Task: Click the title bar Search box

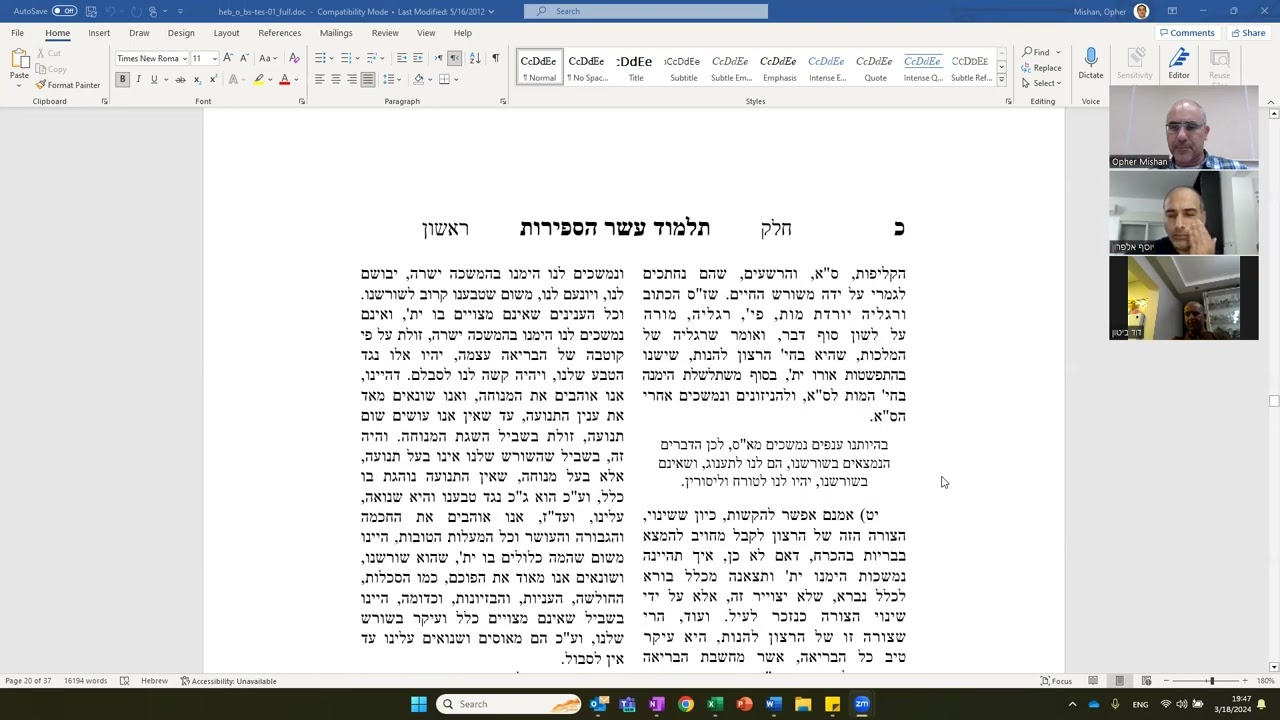Action: tap(646, 11)
